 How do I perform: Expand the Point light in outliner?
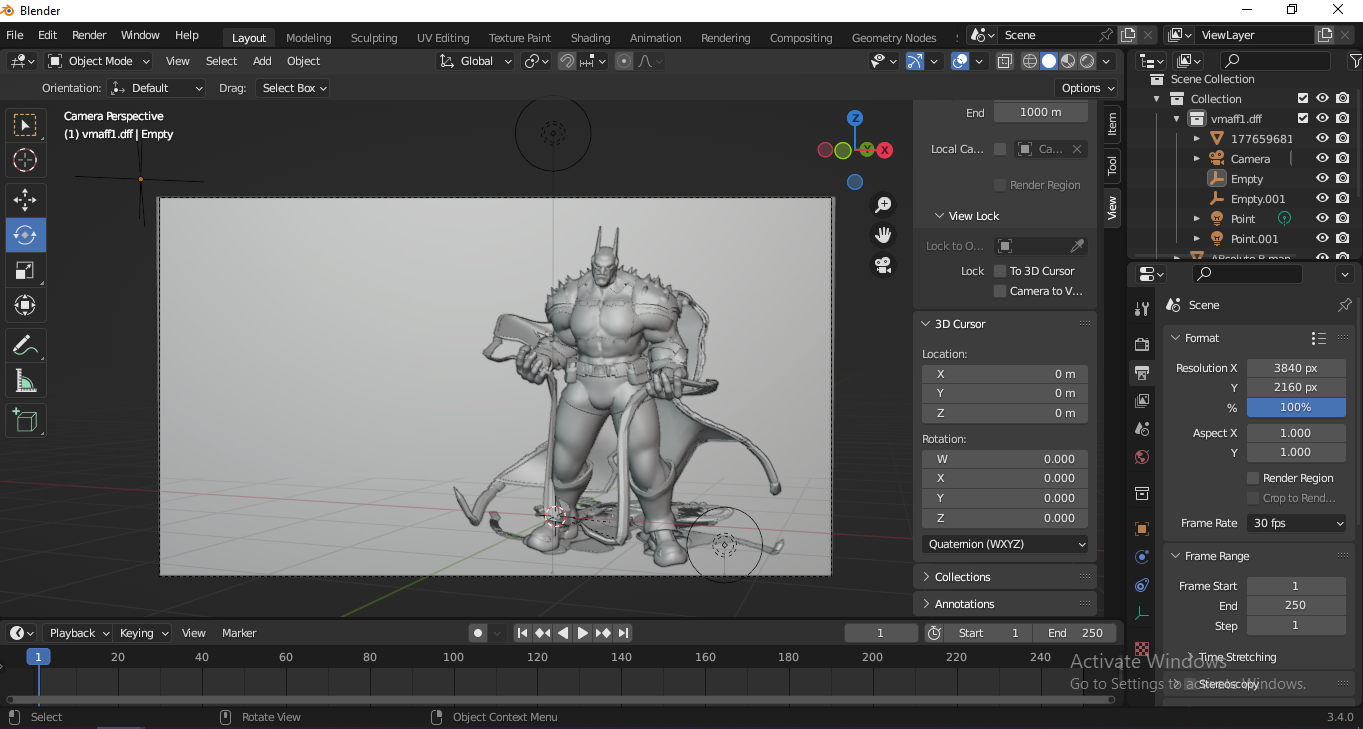1197,218
